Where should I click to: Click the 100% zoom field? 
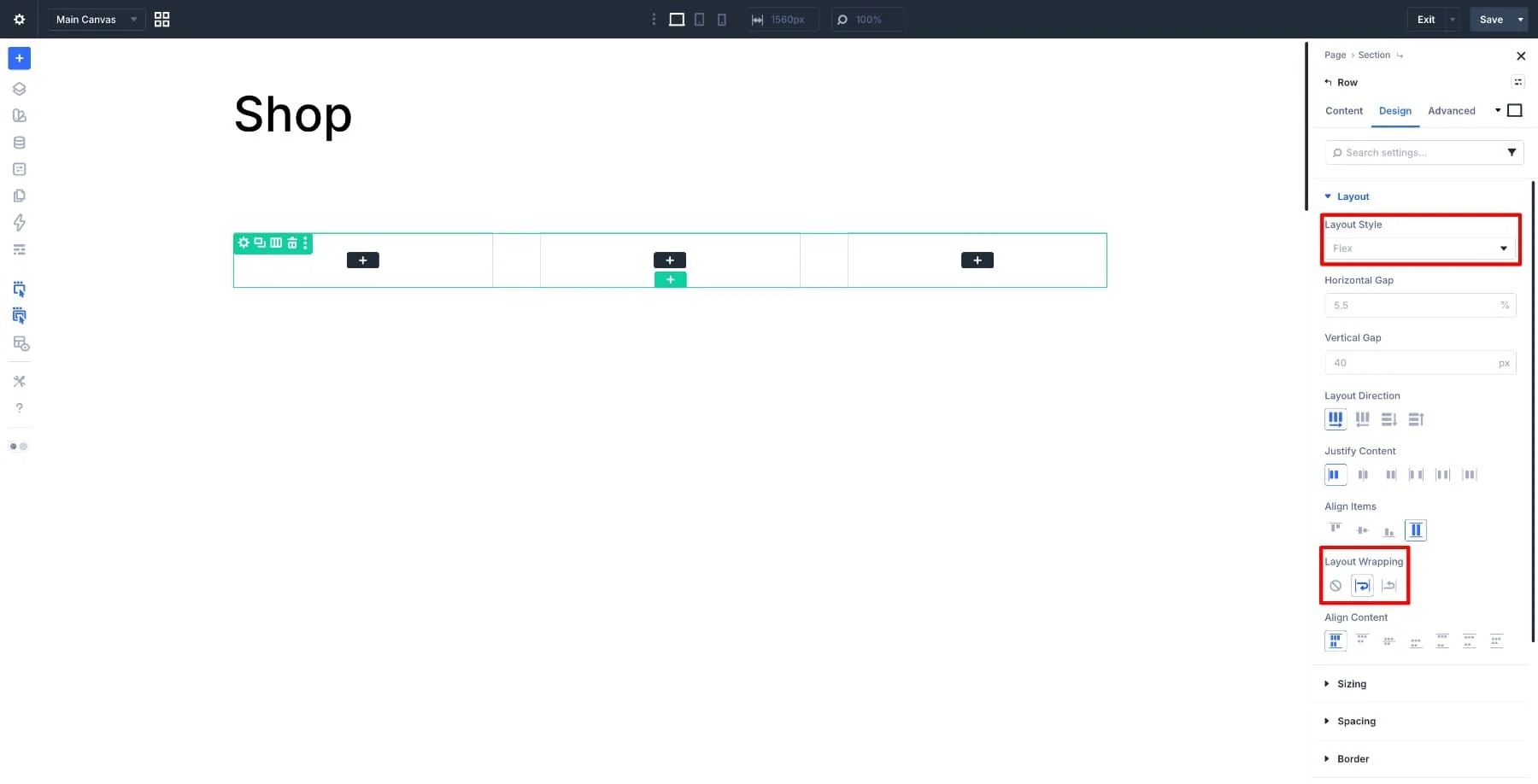point(867,19)
